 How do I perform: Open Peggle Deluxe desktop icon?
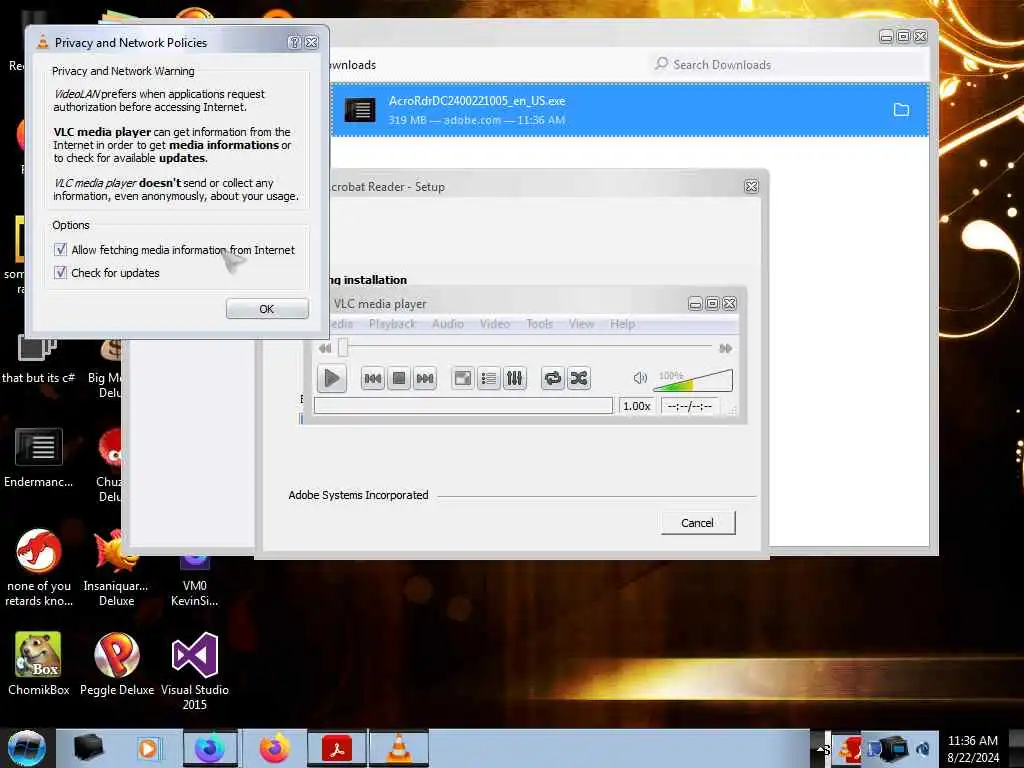(117, 664)
